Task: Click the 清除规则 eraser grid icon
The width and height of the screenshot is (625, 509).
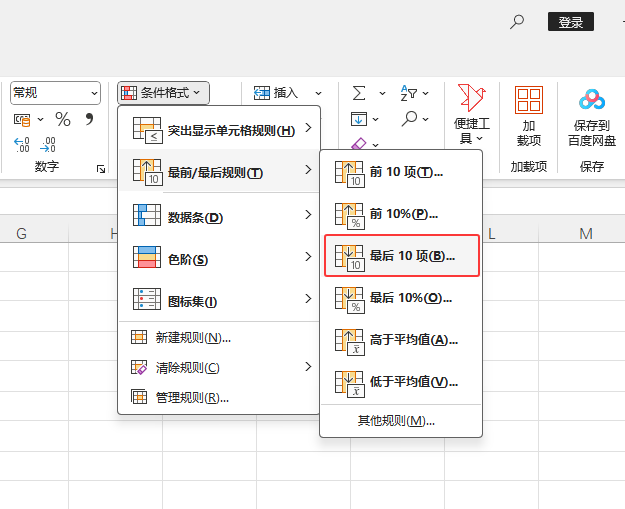Action: (139, 367)
